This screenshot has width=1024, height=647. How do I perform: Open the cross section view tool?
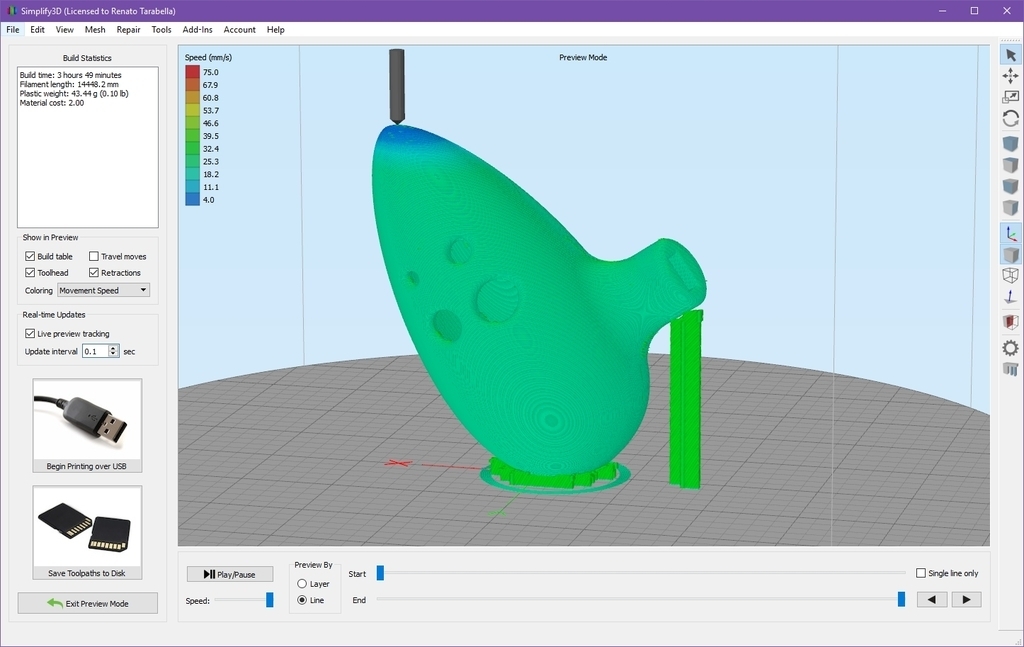click(x=1010, y=322)
